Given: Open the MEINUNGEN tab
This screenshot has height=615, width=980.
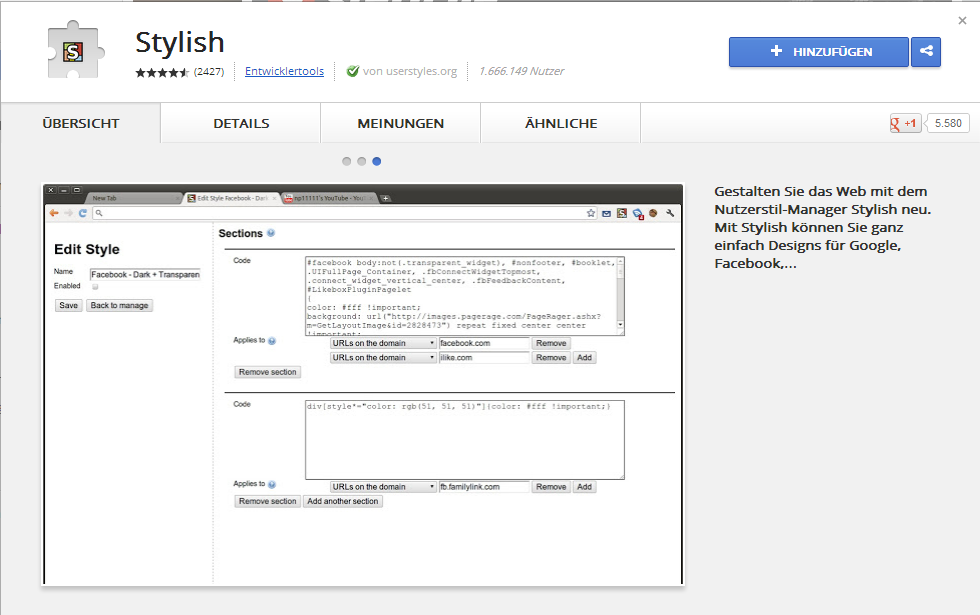Looking at the screenshot, I should point(401,123).
